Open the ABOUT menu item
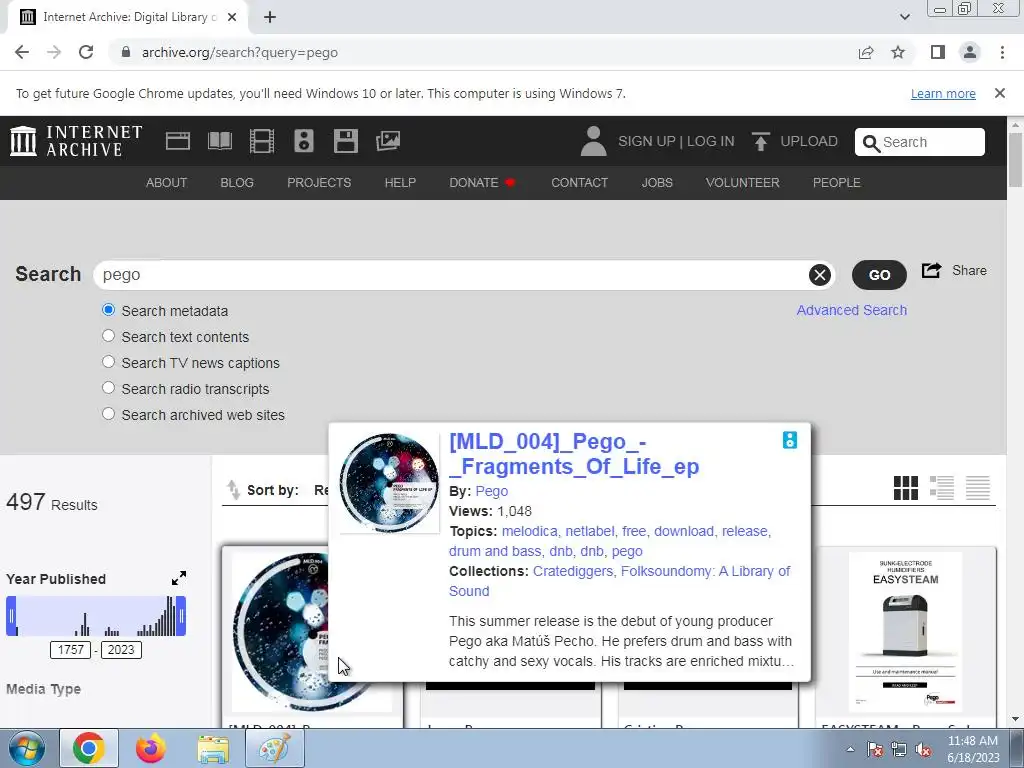The height and width of the screenshot is (768, 1024). (167, 183)
